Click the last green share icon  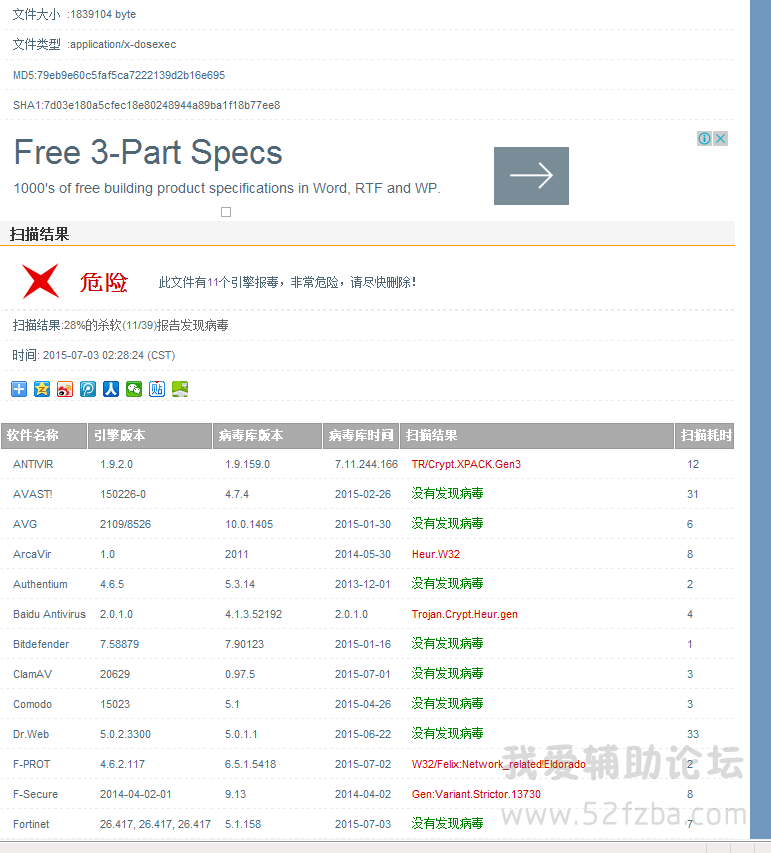[x=180, y=389]
